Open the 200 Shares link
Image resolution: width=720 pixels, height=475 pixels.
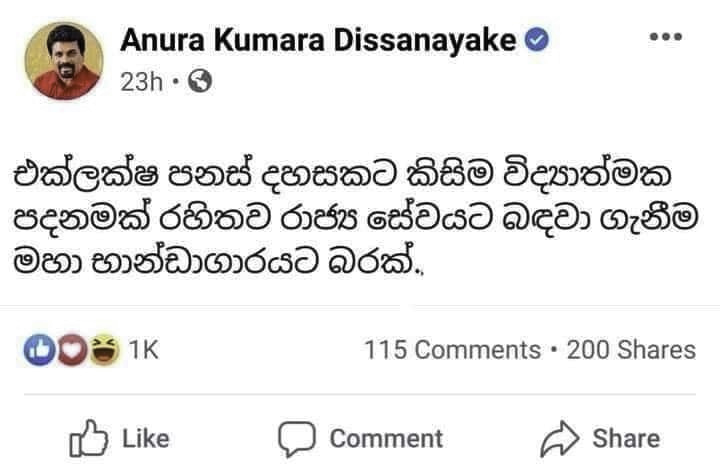pos(631,350)
